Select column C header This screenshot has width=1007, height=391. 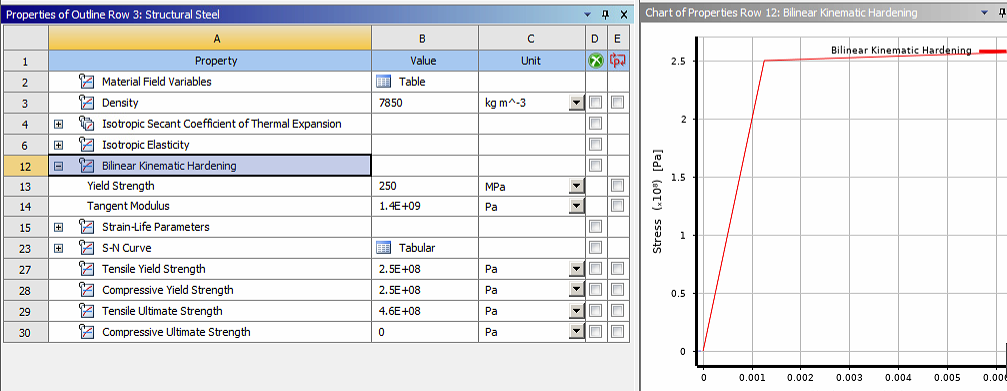tap(531, 39)
